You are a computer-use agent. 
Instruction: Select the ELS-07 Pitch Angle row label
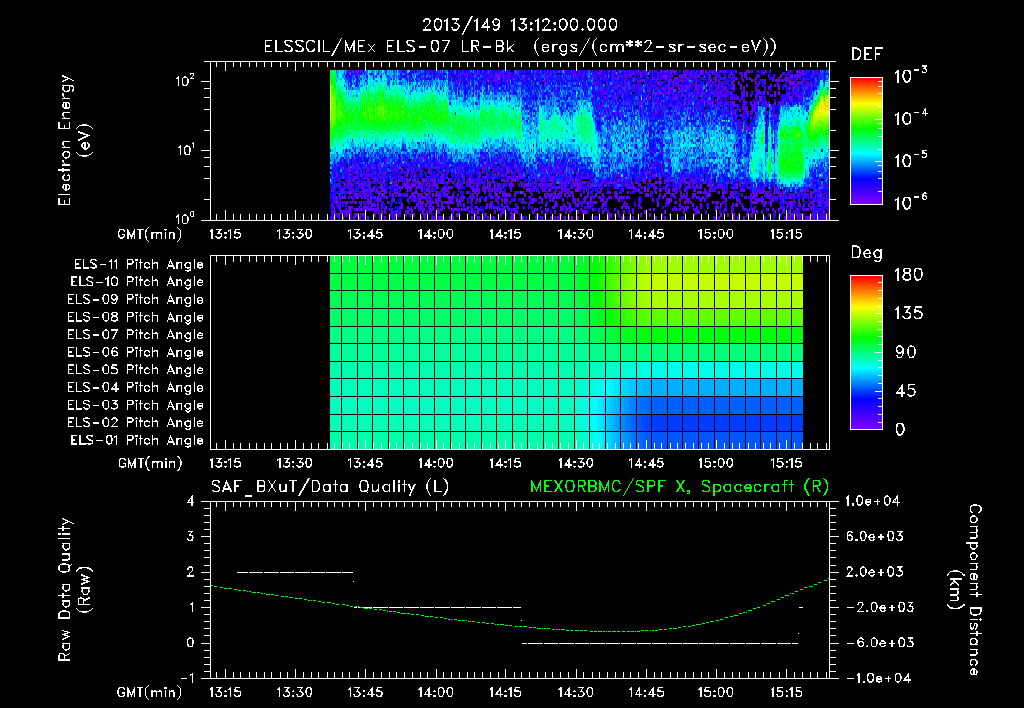click(x=135, y=334)
